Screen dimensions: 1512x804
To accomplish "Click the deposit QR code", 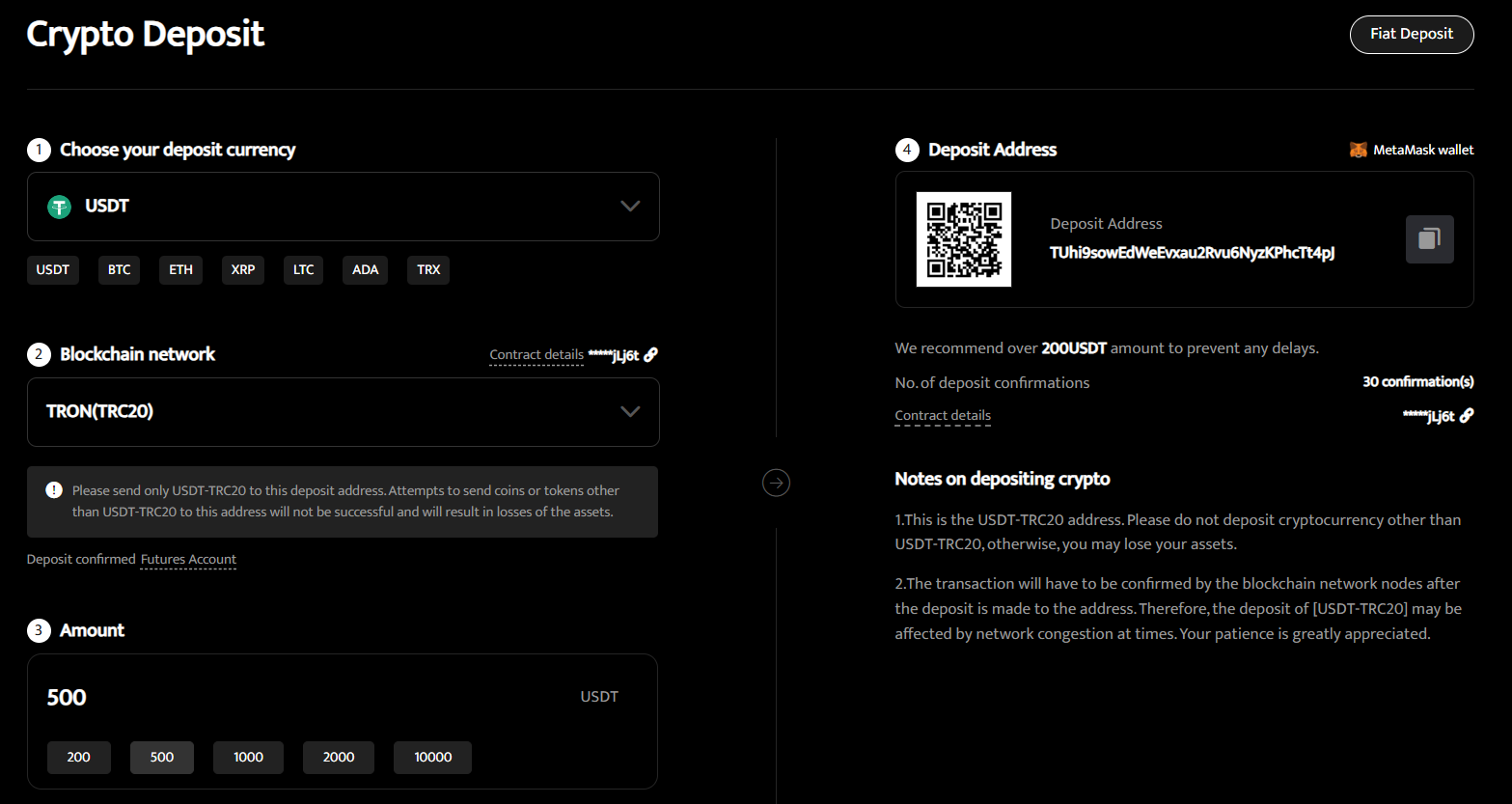I will pos(964,239).
